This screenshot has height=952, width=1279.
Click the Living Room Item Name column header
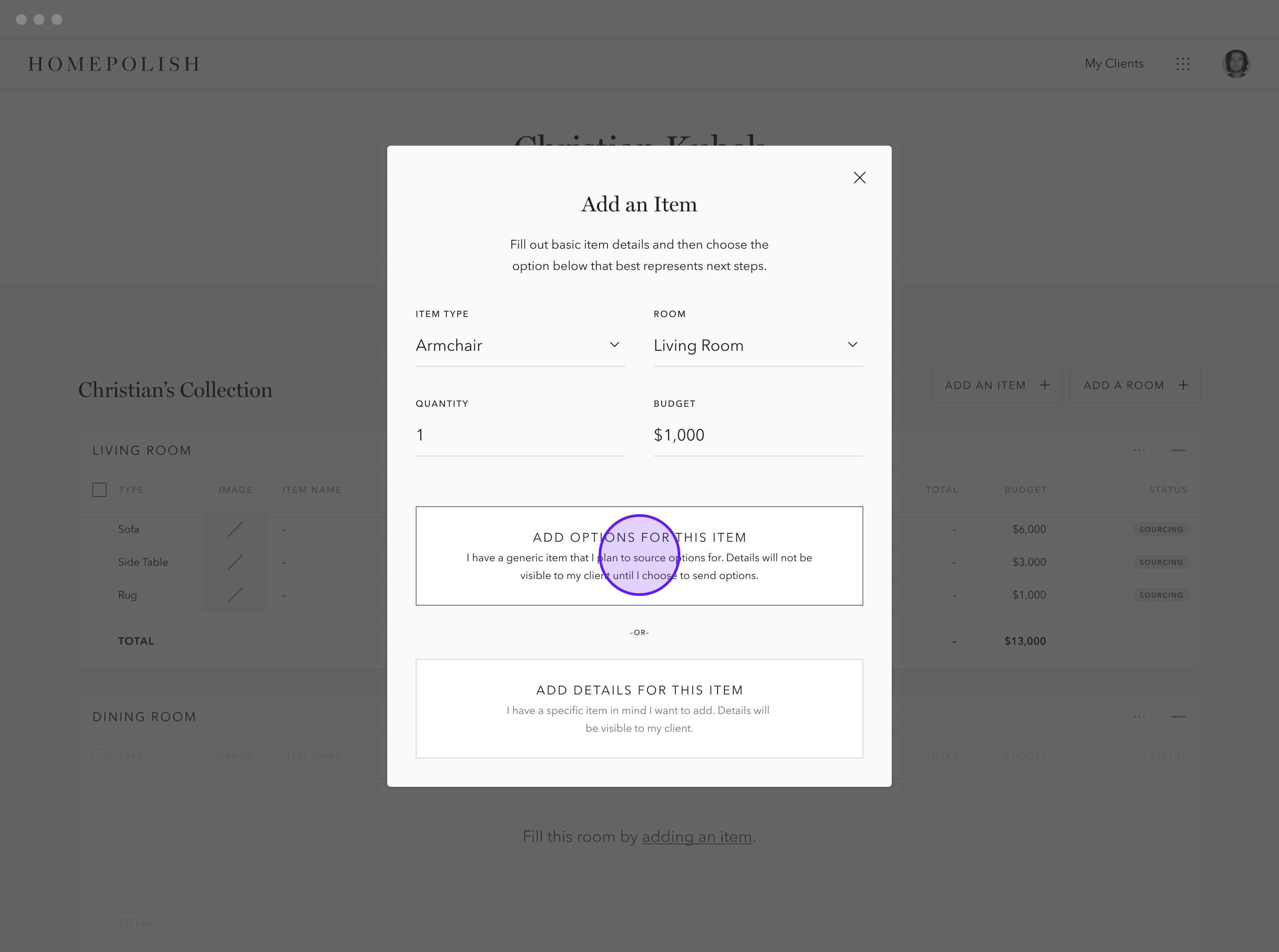pos(312,490)
